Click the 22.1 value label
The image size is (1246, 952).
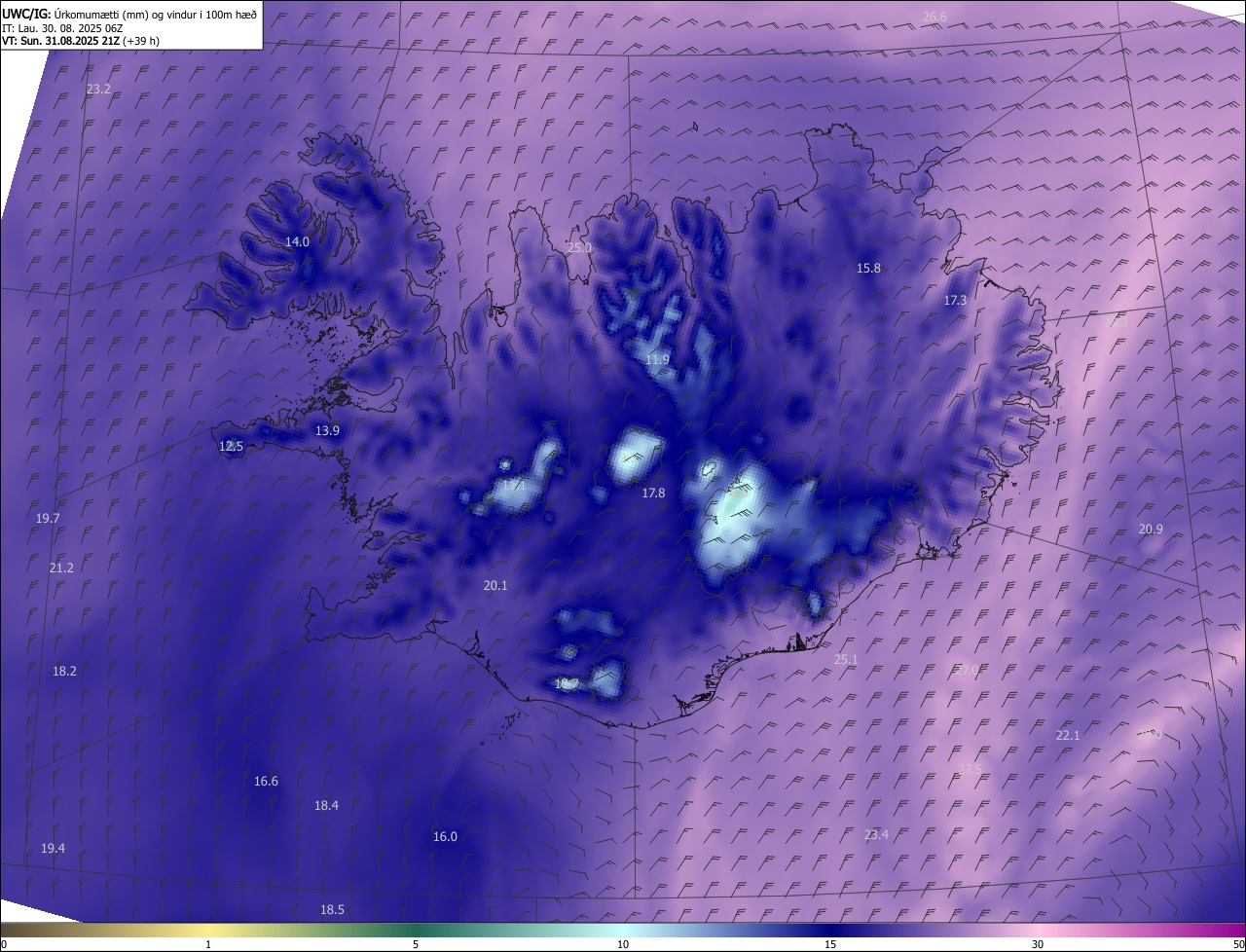(x=1068, y=735)
